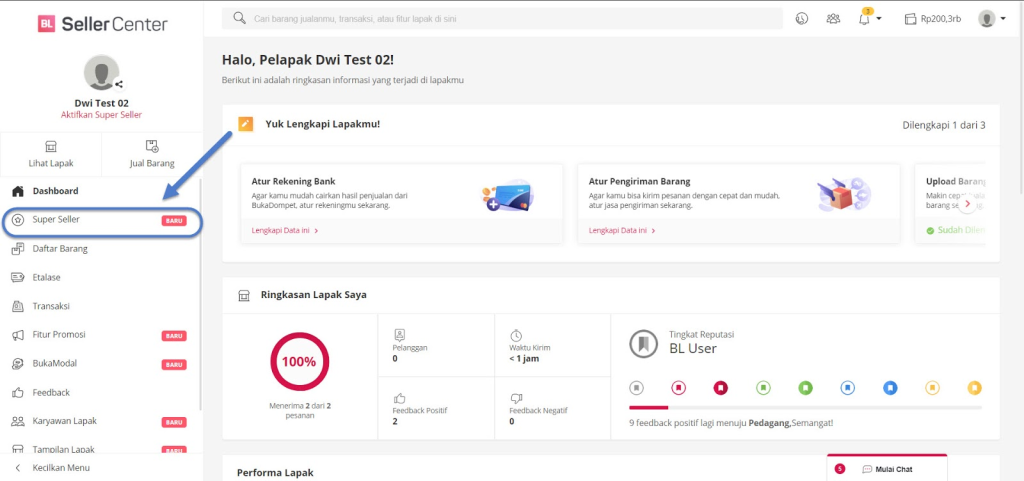Click the Waktu Kirim clock icon
The width and height of the screenshot is (1024, 481).
click(x=516, y=335)
